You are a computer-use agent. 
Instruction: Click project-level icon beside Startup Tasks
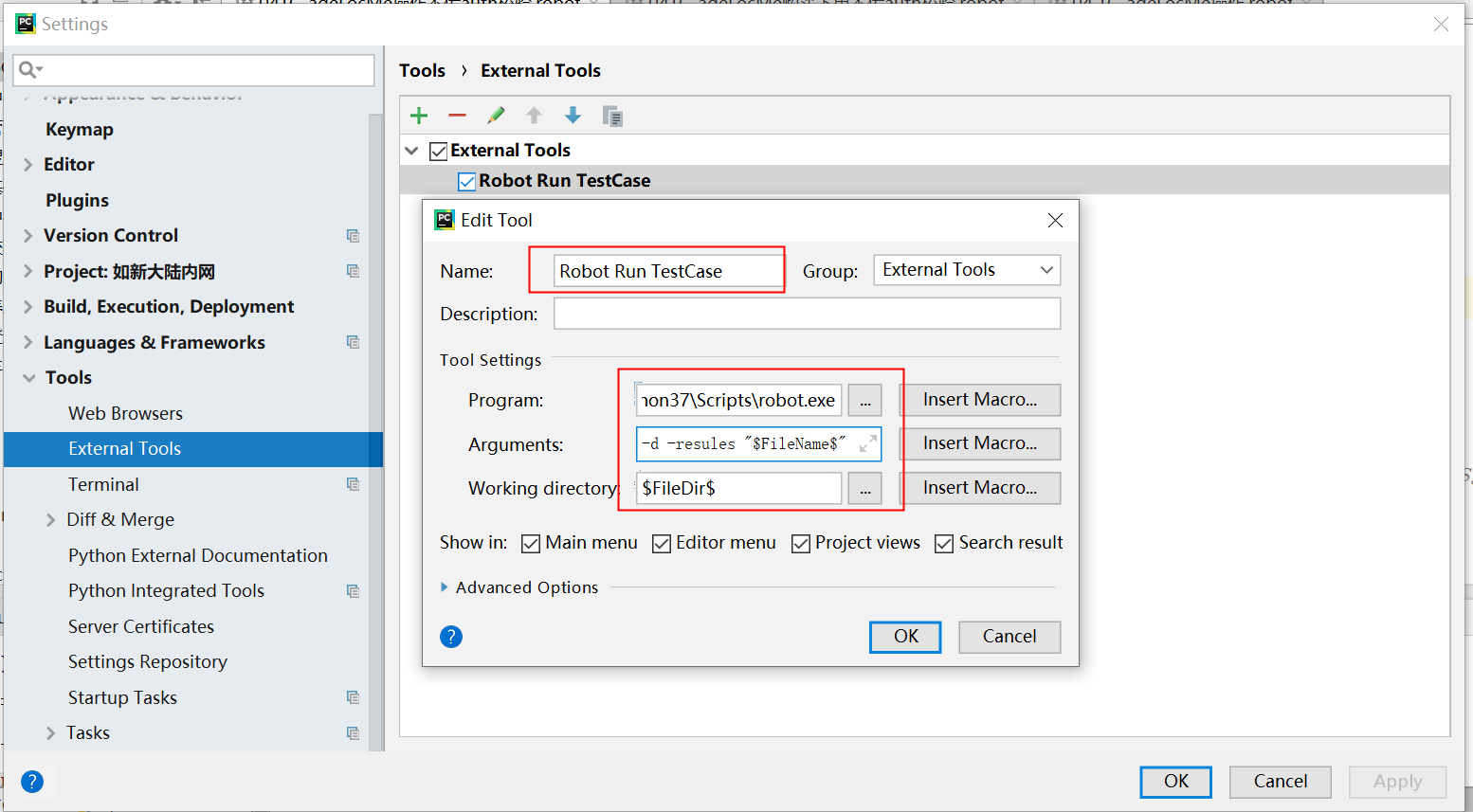click(x=353, y=697)
